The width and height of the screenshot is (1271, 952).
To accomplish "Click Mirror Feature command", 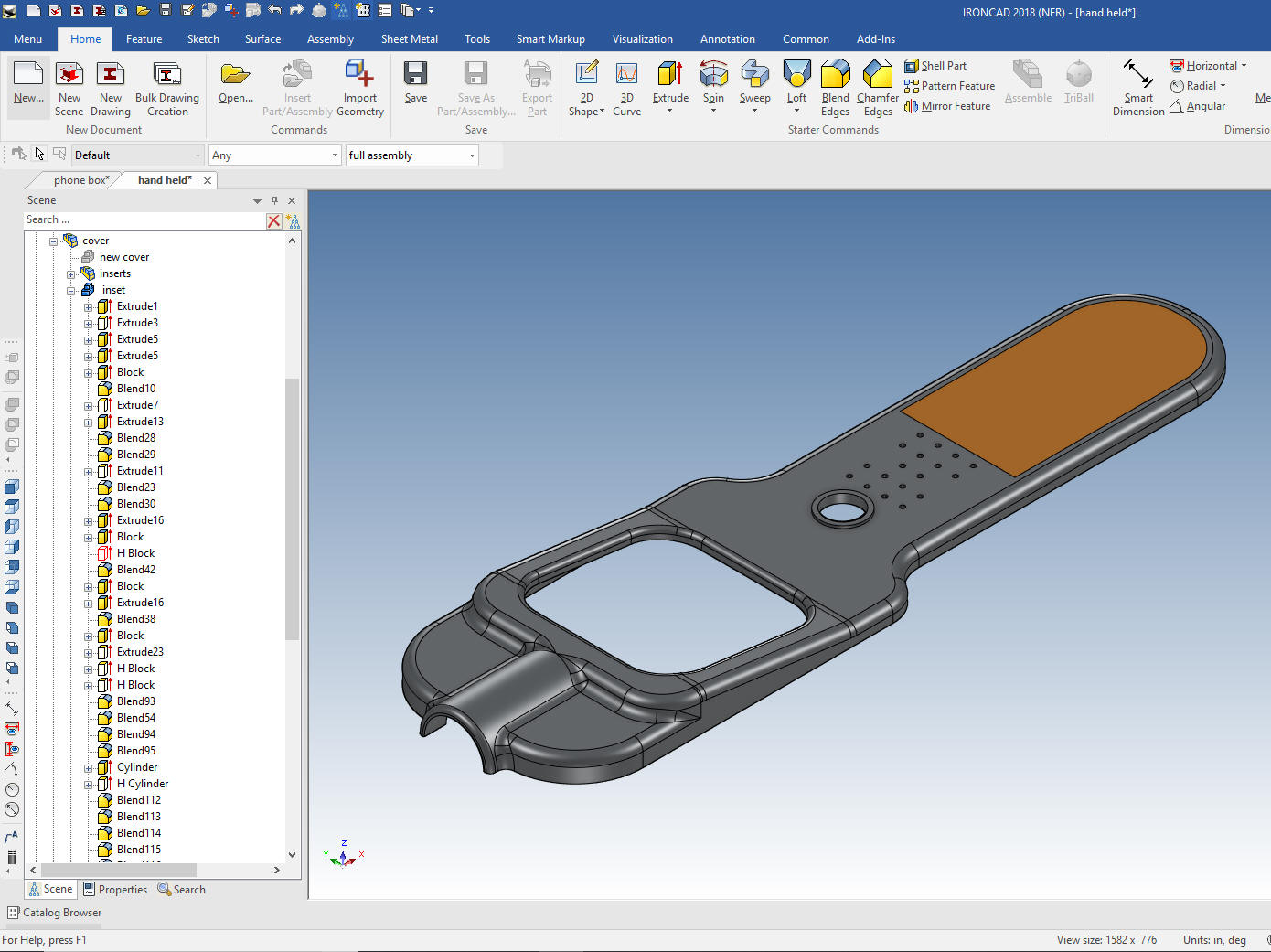I will point(947,106).
